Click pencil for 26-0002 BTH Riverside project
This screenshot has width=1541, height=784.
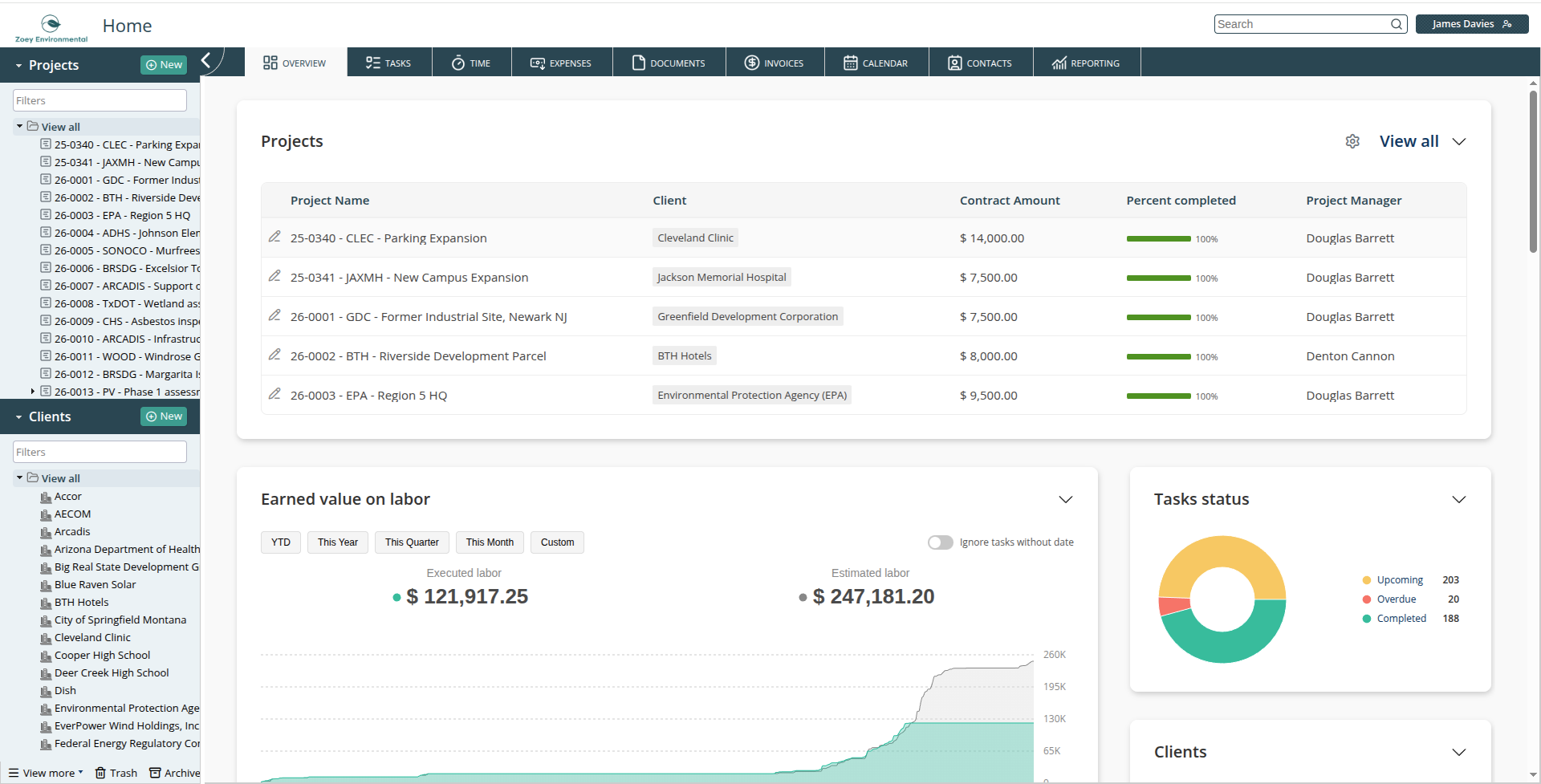click(274, 355)
